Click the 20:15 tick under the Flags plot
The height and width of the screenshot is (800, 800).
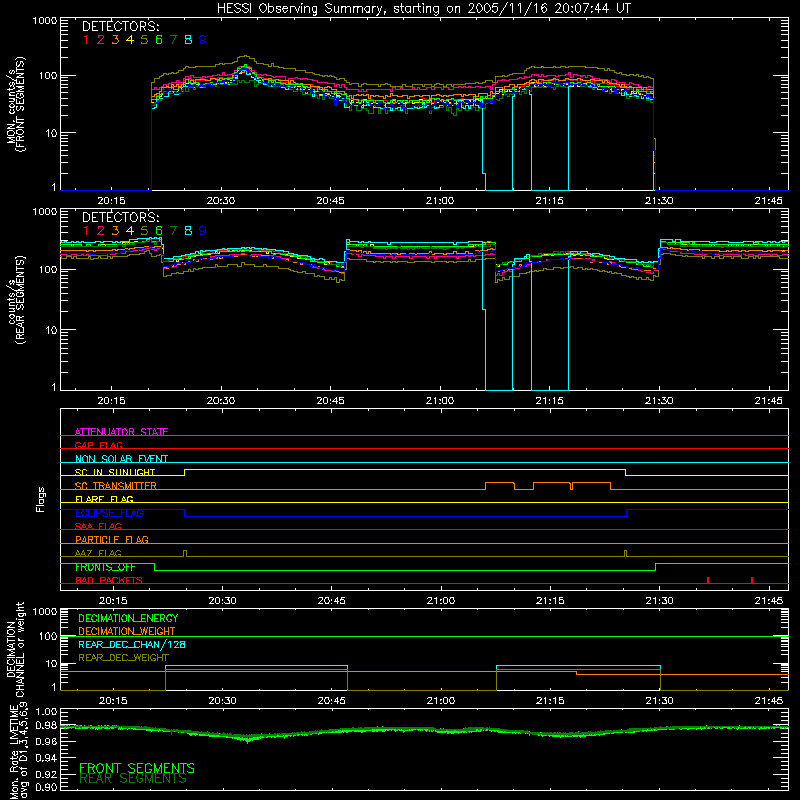113,601
